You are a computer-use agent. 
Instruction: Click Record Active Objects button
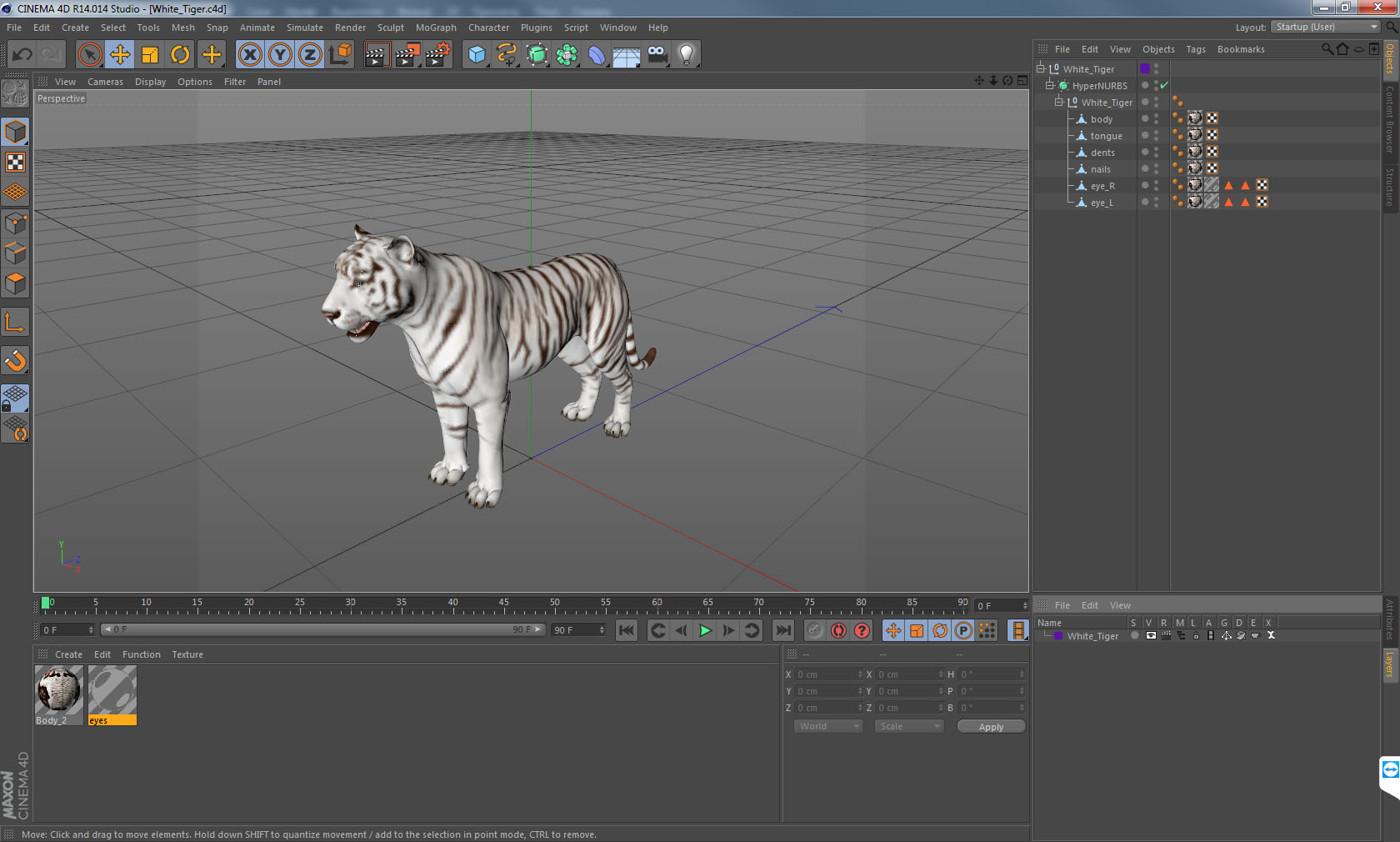tap(815, 630)
